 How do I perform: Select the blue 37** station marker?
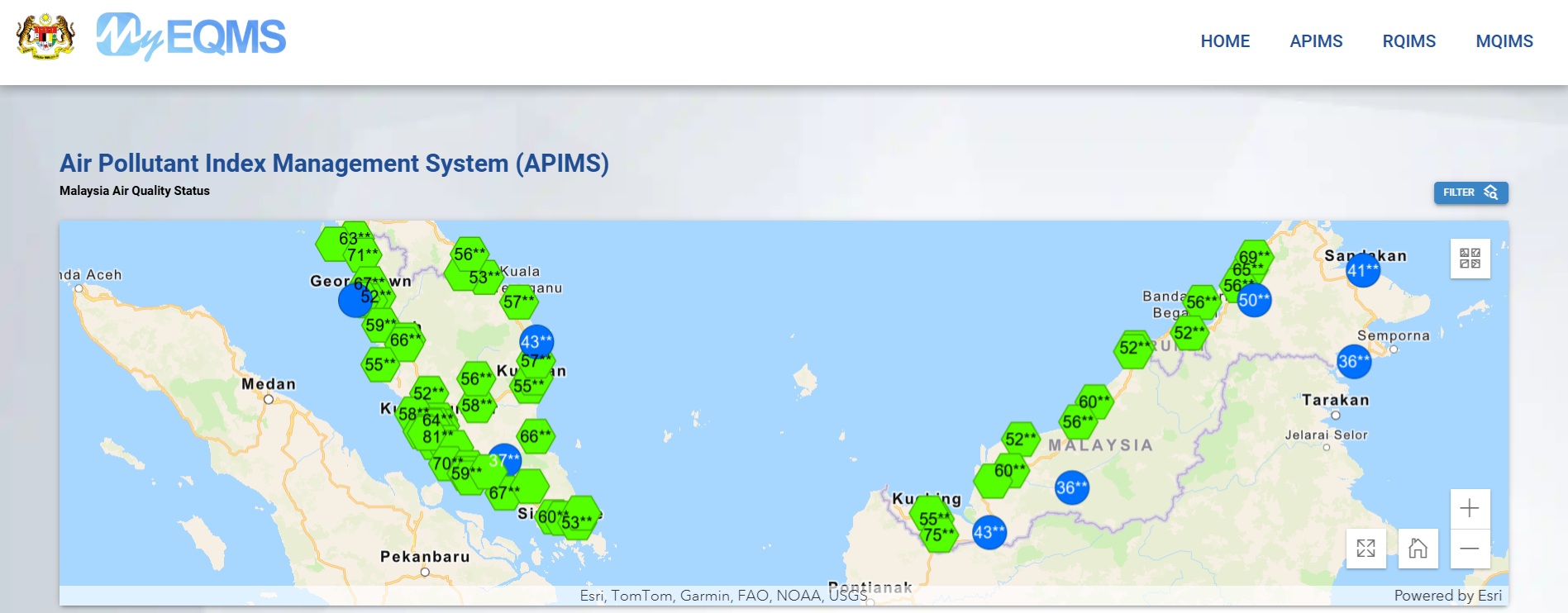coord(504,459)
